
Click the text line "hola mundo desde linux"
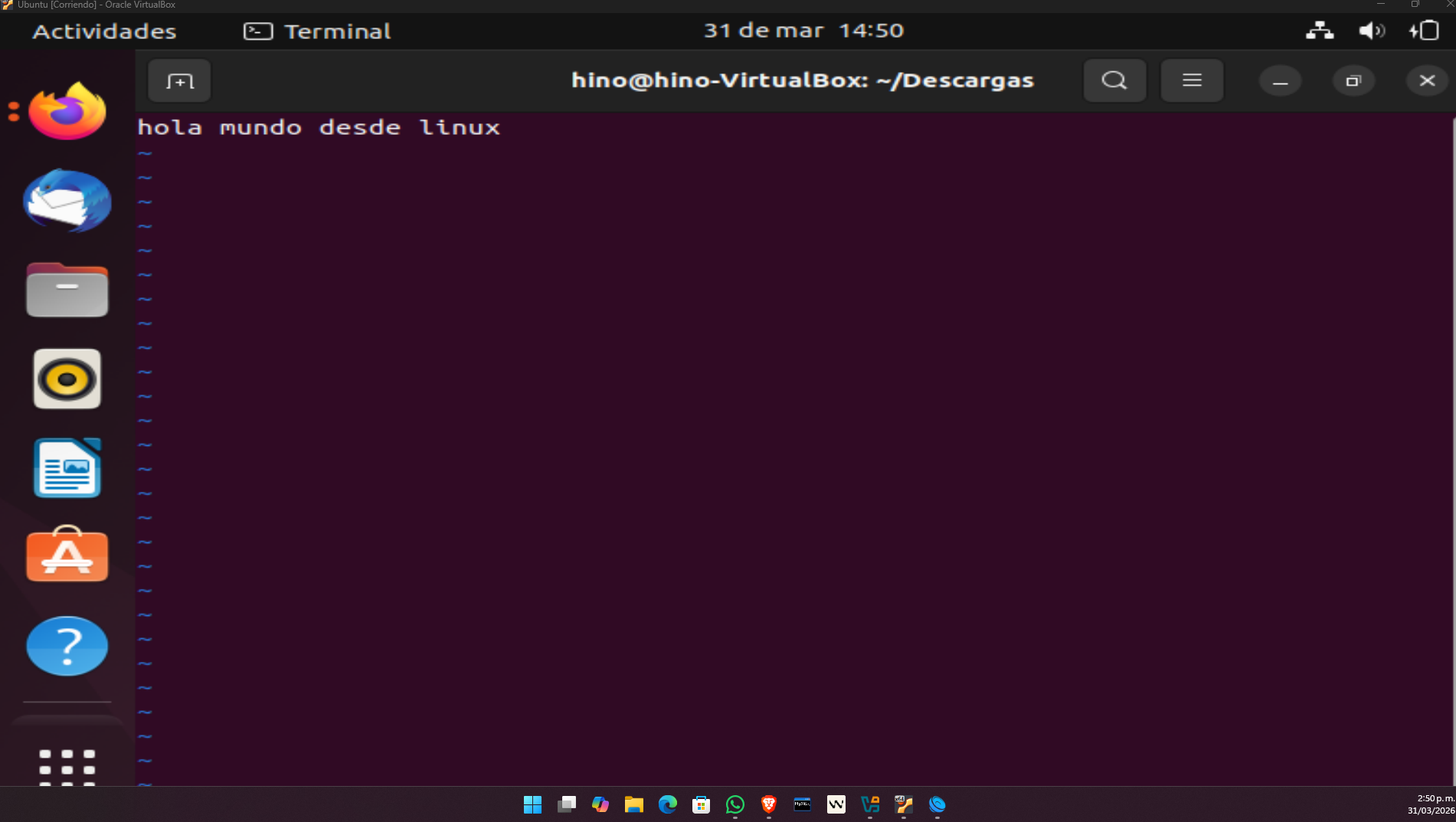[319, 127]
